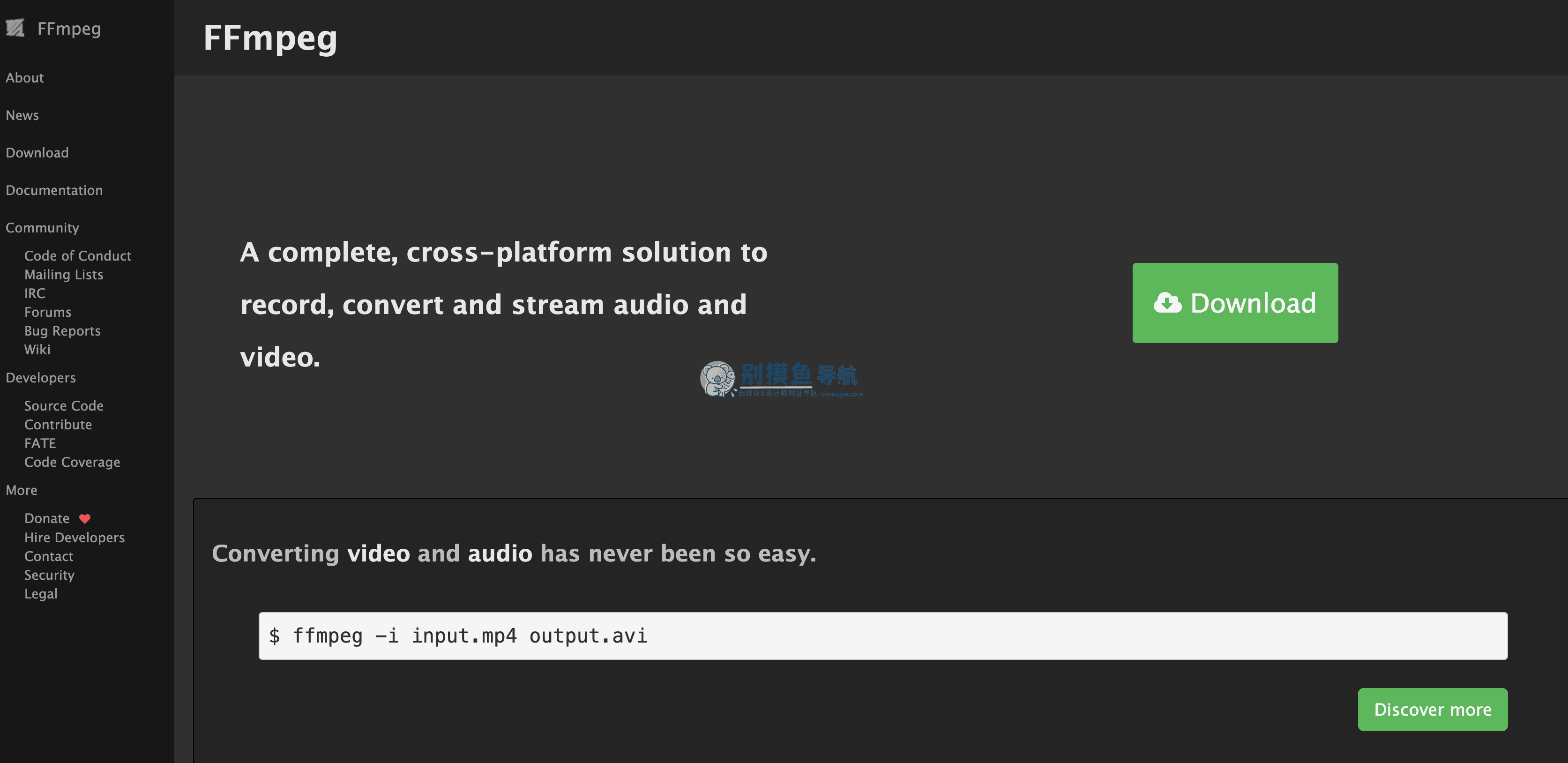Click the FFmpeg page title heading

click(x=270, y=38)
